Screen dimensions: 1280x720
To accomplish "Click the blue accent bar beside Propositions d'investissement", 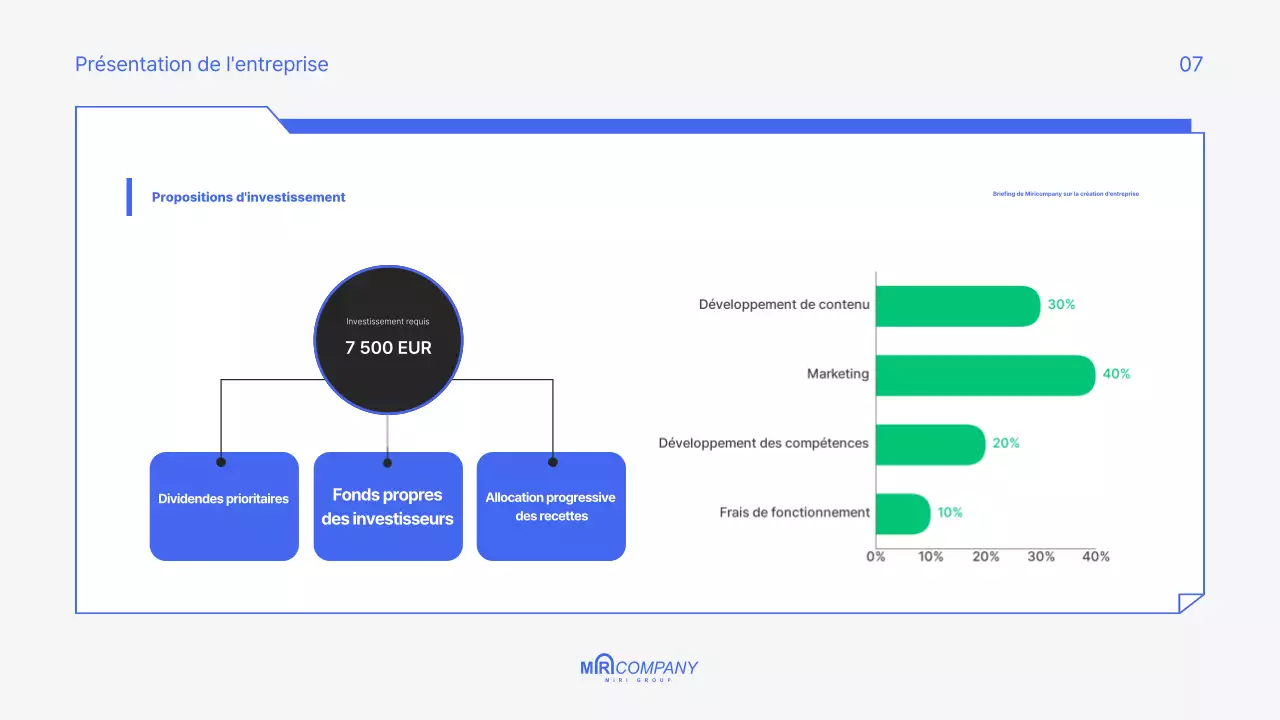I will (129, 197).
